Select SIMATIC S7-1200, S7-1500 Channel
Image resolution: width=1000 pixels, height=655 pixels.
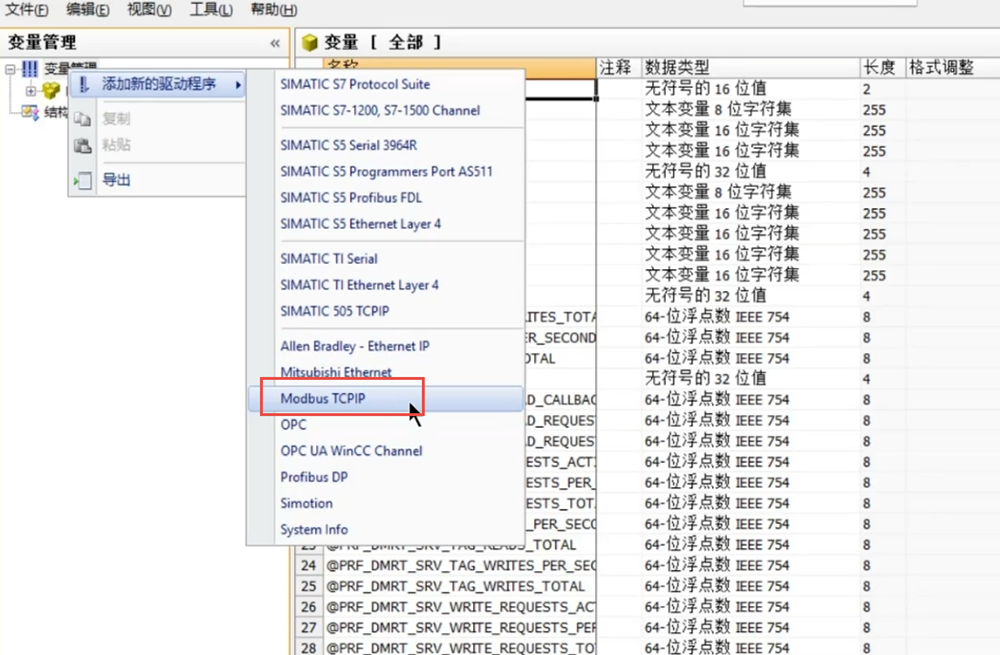coord(380,111)
